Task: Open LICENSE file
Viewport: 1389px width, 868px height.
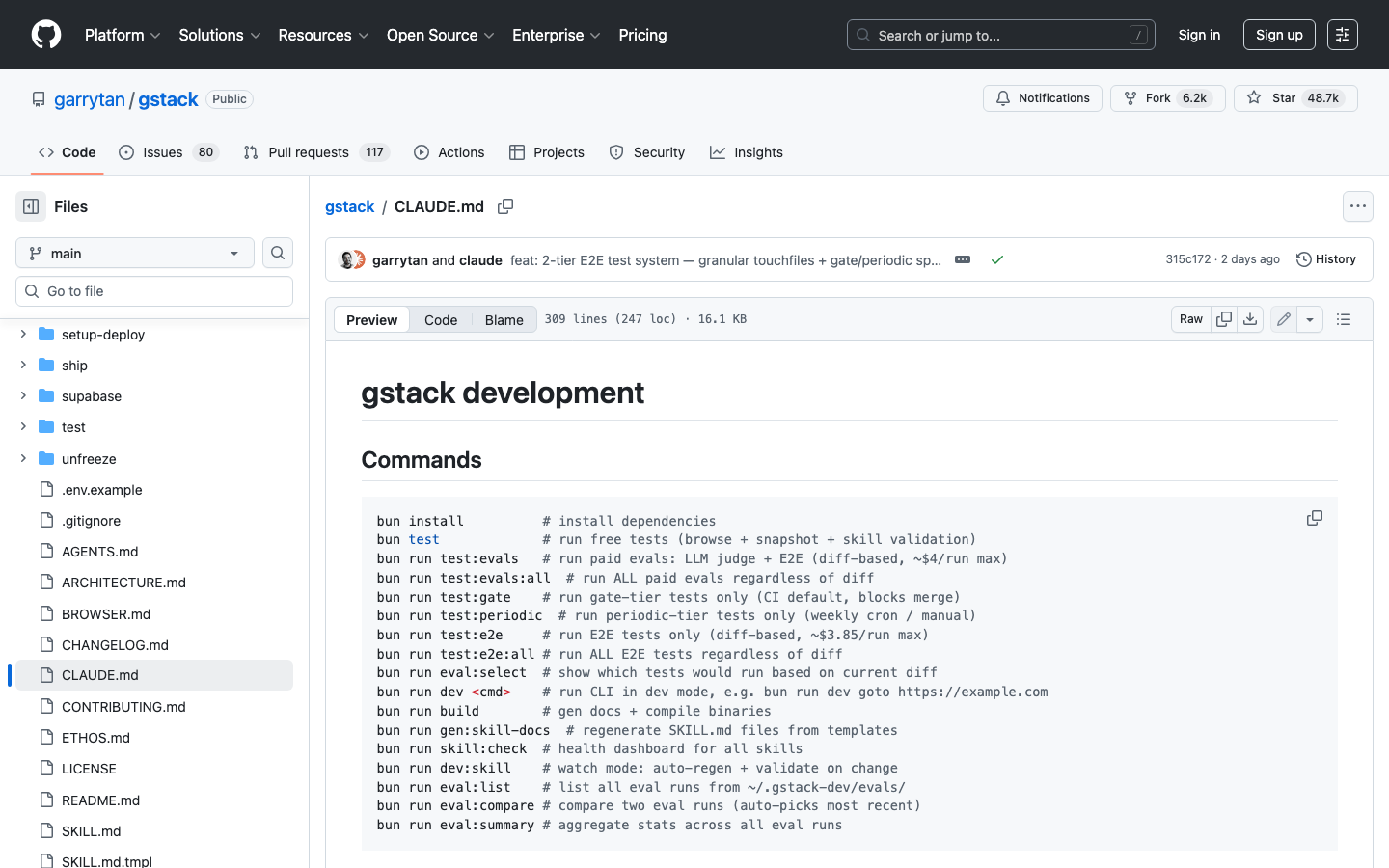Action: pyautogui.click(x=89, y=769)
